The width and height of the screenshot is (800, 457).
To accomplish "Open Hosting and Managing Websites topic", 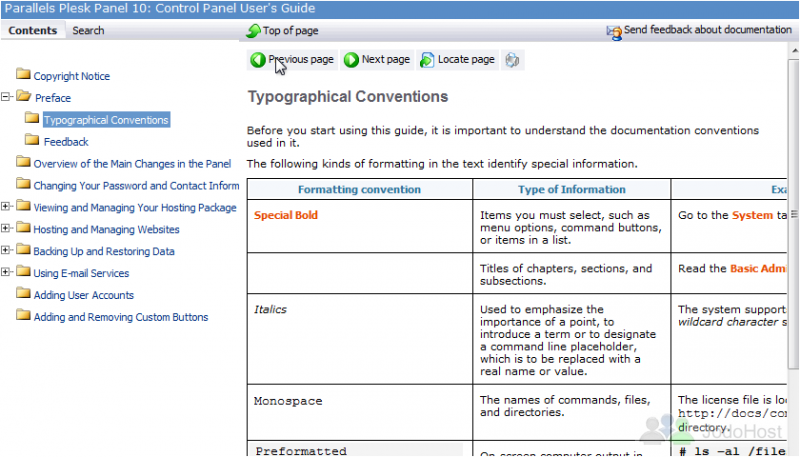I will pyautogui.click(x=106, y=230).
